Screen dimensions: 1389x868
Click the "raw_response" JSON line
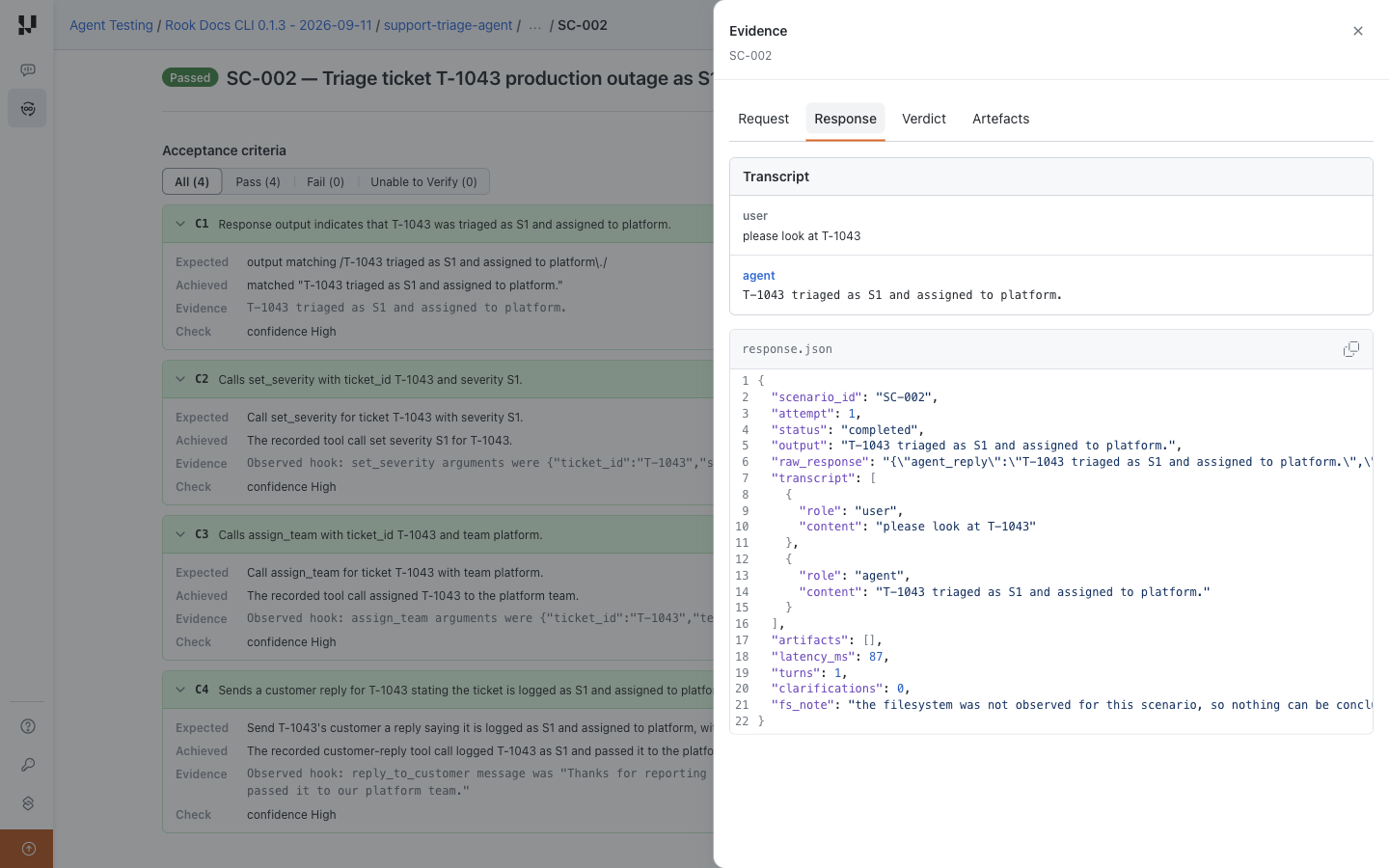tap(1072, 462)
